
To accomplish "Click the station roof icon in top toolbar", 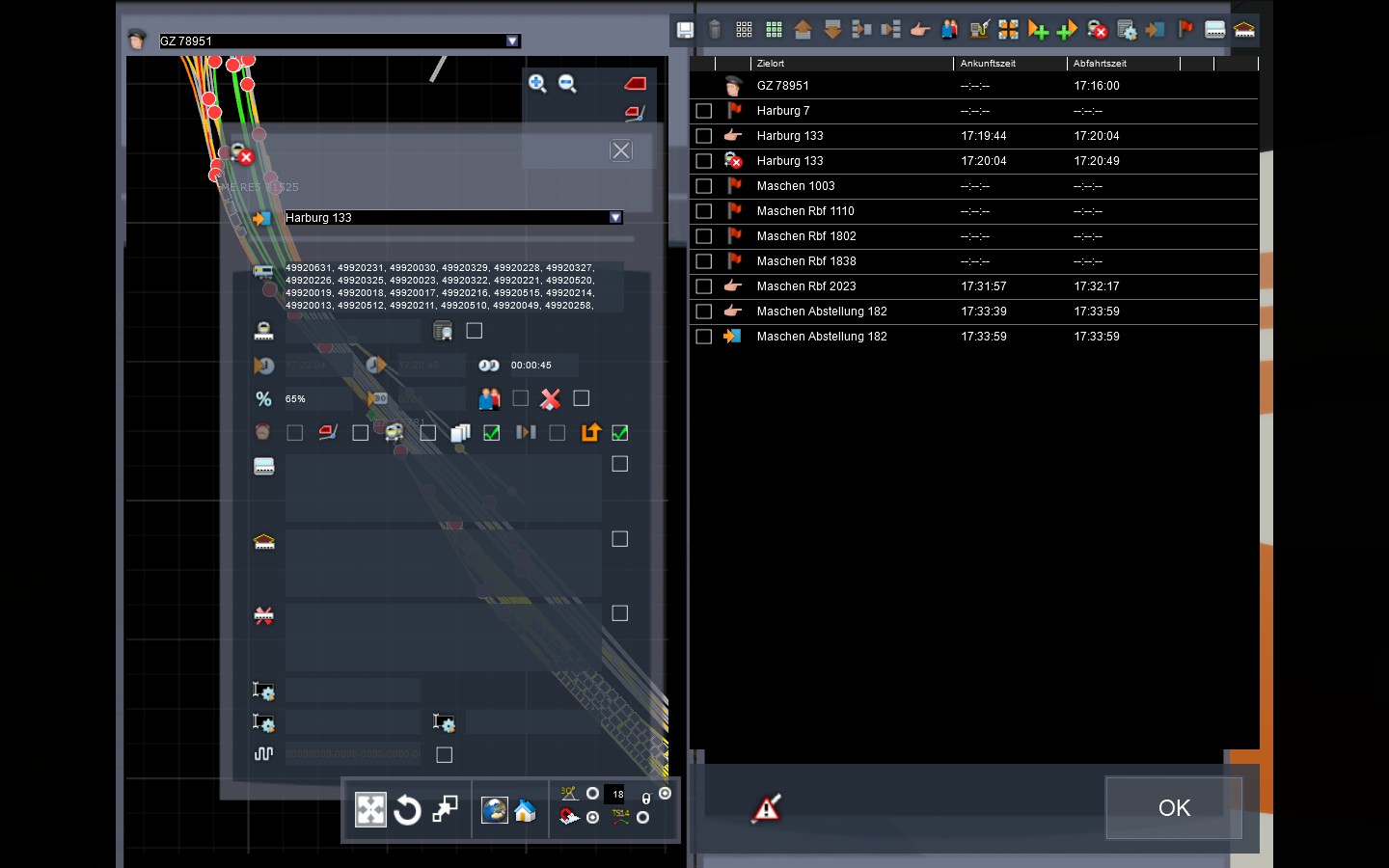I will tap(1244, 30).
